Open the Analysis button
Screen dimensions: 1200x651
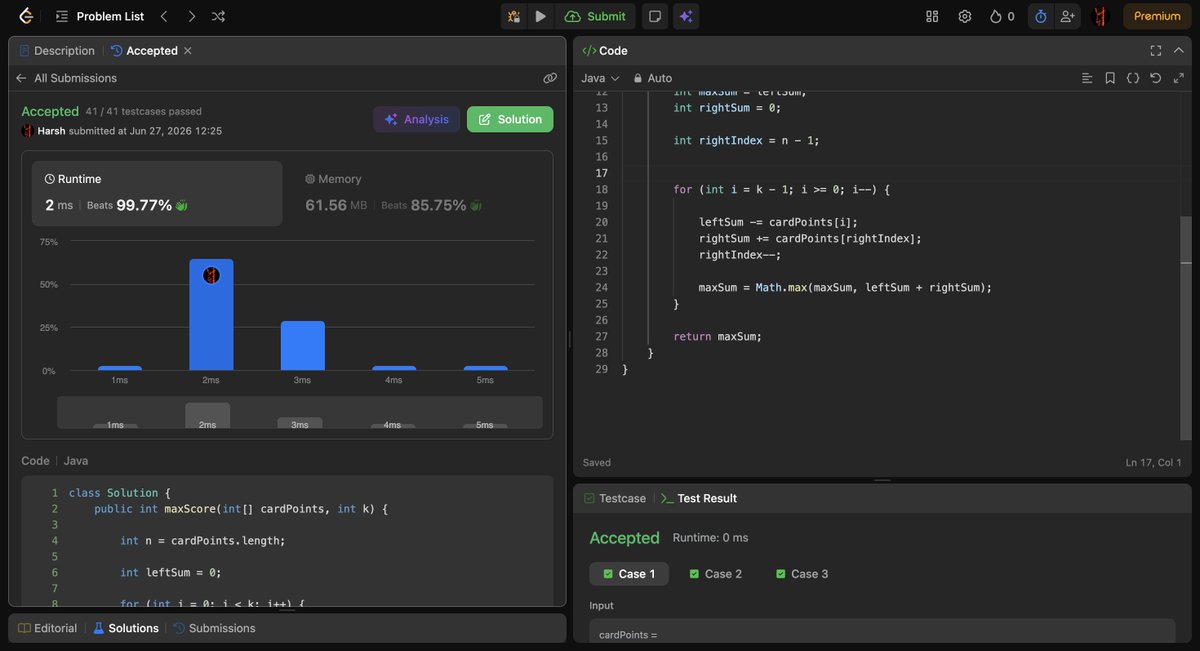[417, 119]
